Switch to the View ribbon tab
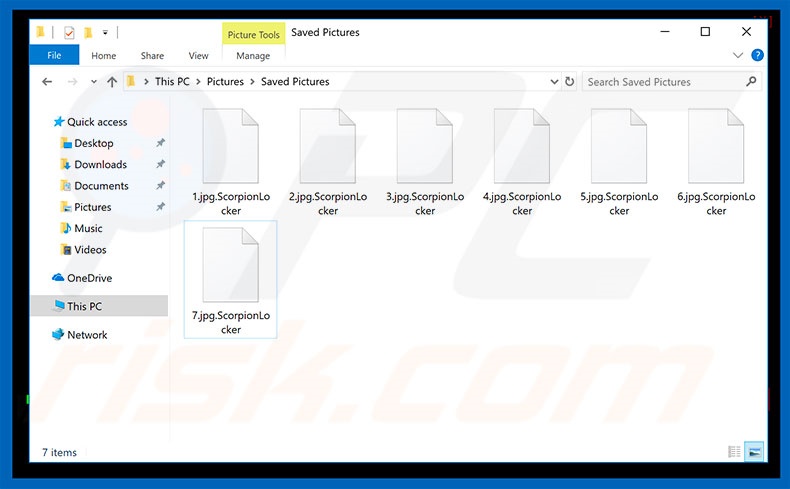Image resolution: width=790 pixels, height=489 pixels. coord(199,55)
